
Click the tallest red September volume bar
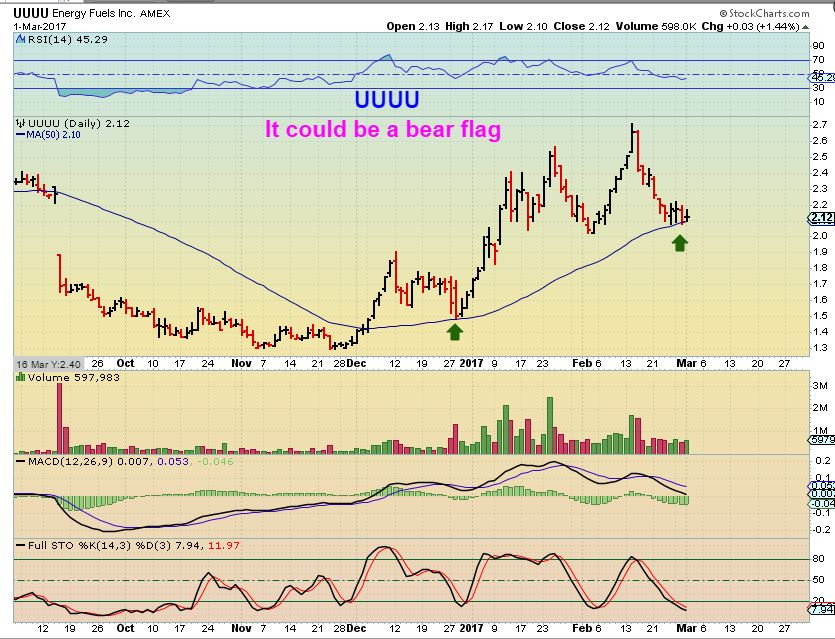click(60, 418)
